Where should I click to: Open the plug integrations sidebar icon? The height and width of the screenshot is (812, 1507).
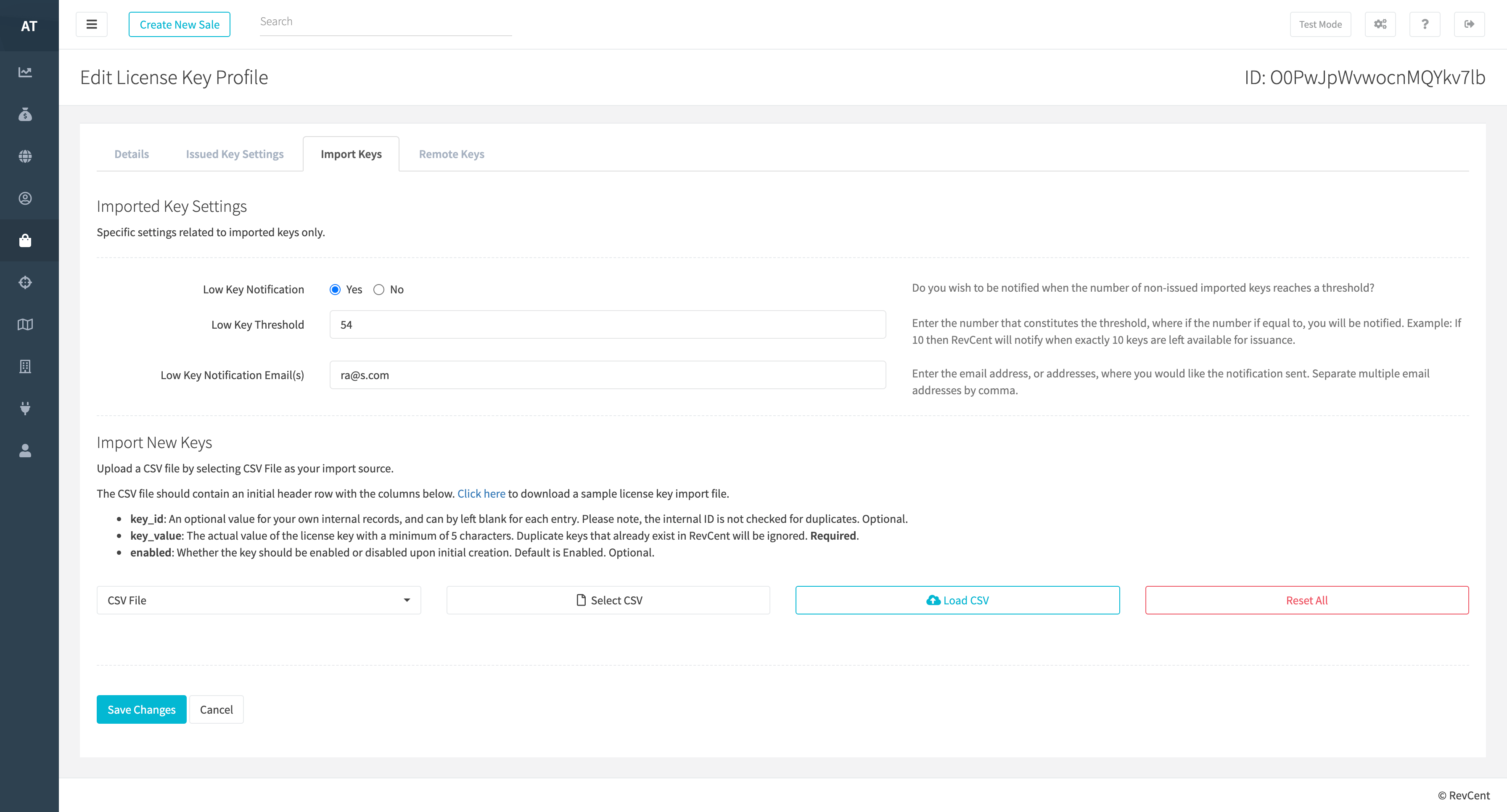(x=25, y=408)
